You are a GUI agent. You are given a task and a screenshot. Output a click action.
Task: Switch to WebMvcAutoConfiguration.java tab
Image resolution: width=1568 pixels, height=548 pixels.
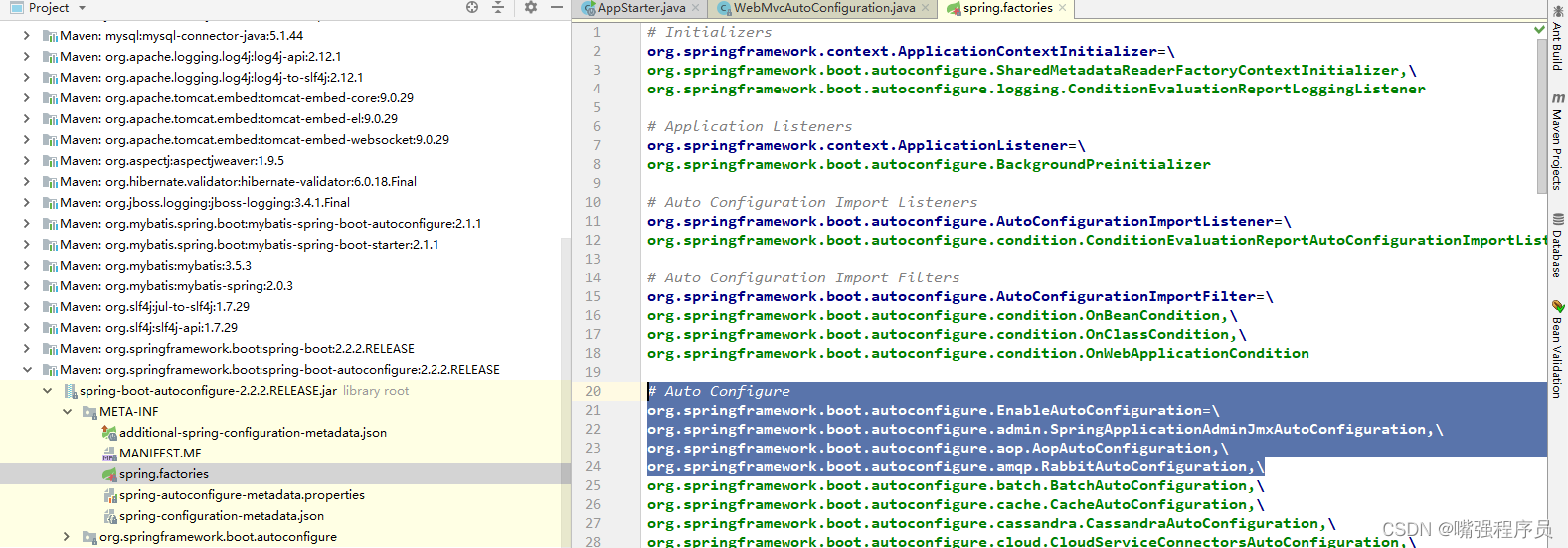pos(824,8)
